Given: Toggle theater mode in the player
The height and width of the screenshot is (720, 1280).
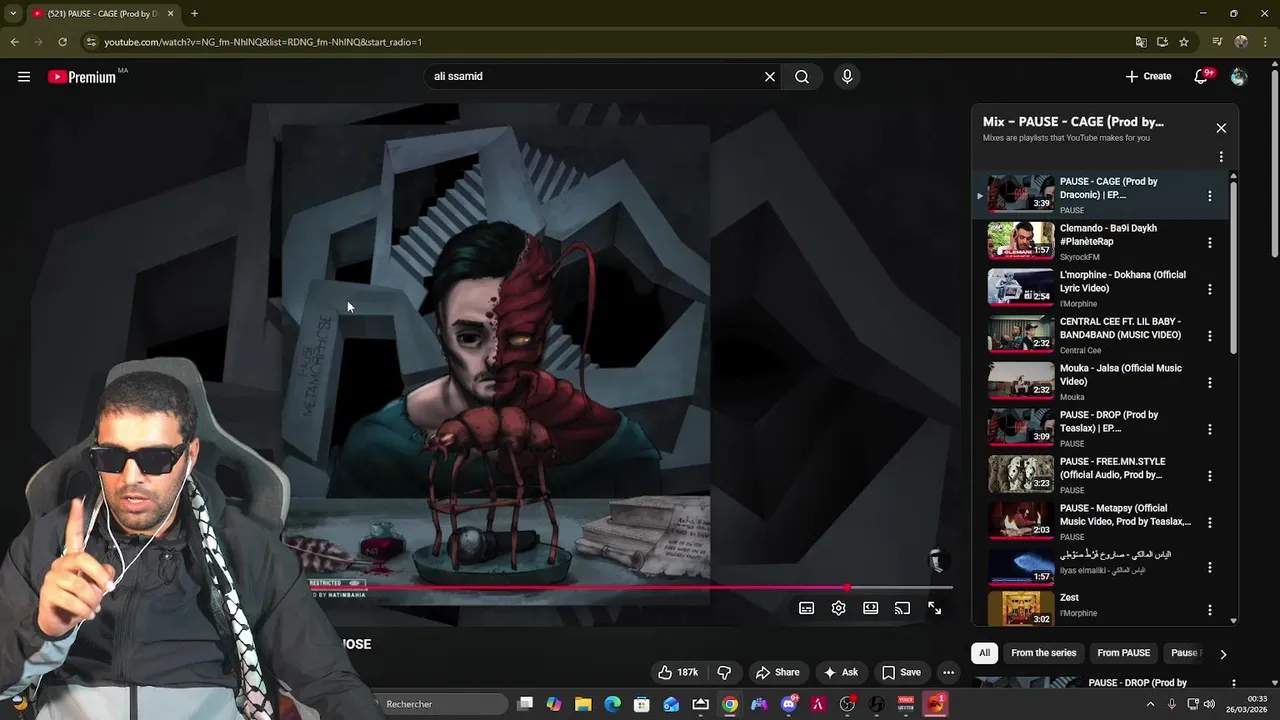Looking at the screenshot, I should [871, 608].
